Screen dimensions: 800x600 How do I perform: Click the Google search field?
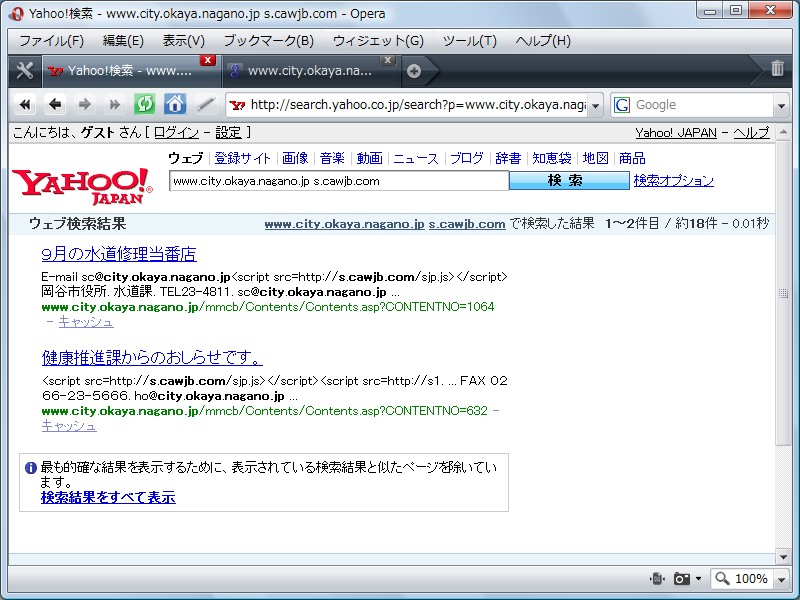(703, 105)
